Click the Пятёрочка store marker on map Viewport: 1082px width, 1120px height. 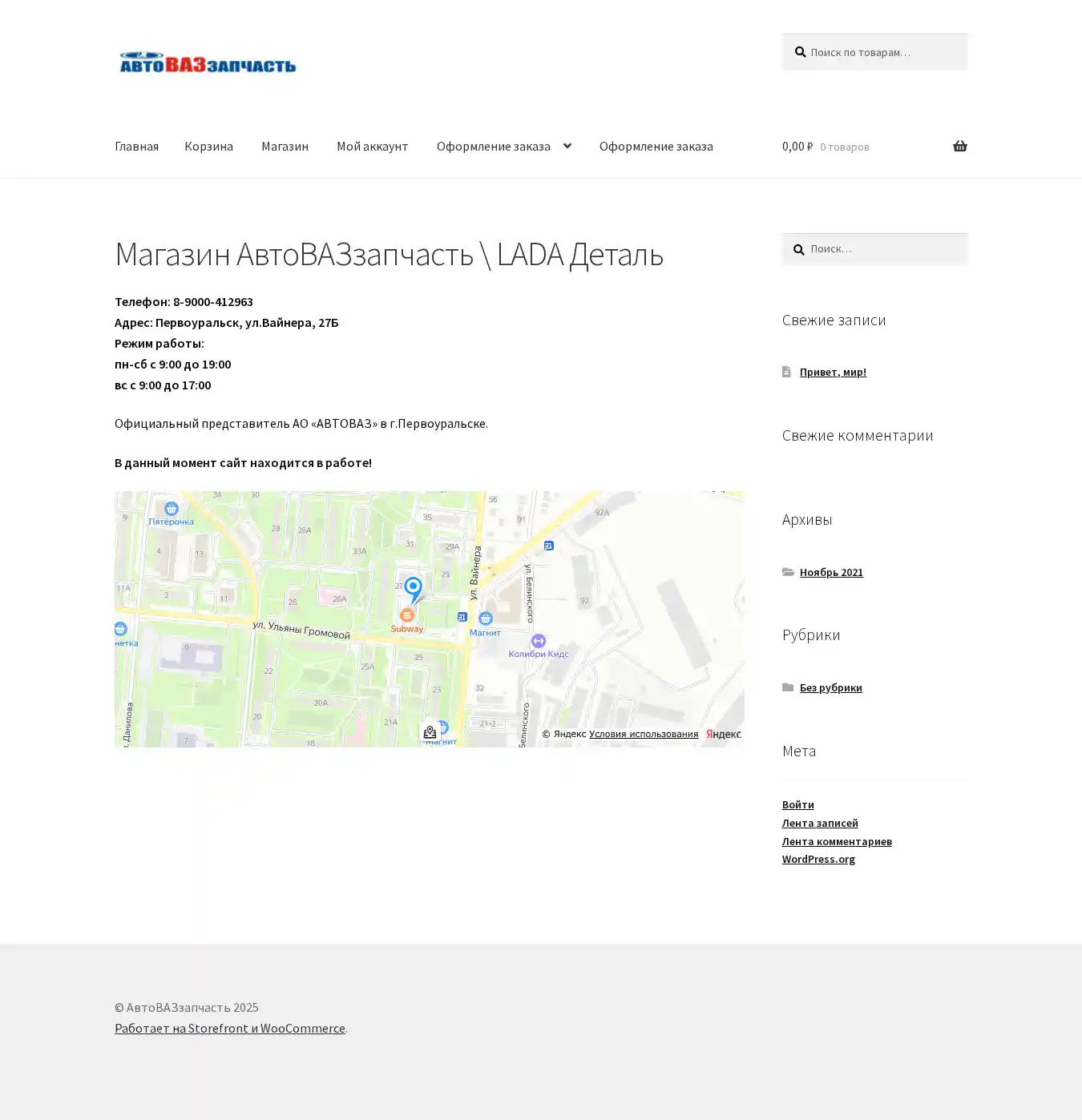(171, 509)
